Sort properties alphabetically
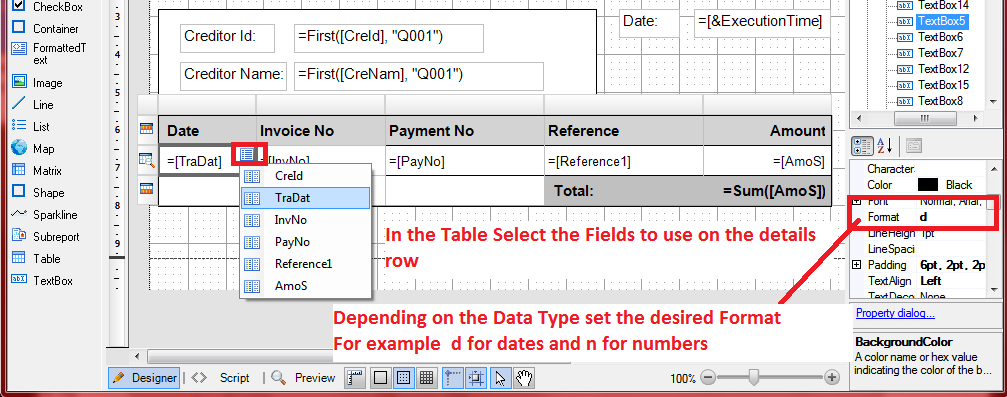Screen dimensions: 1007x397 (x=885, y=145)
